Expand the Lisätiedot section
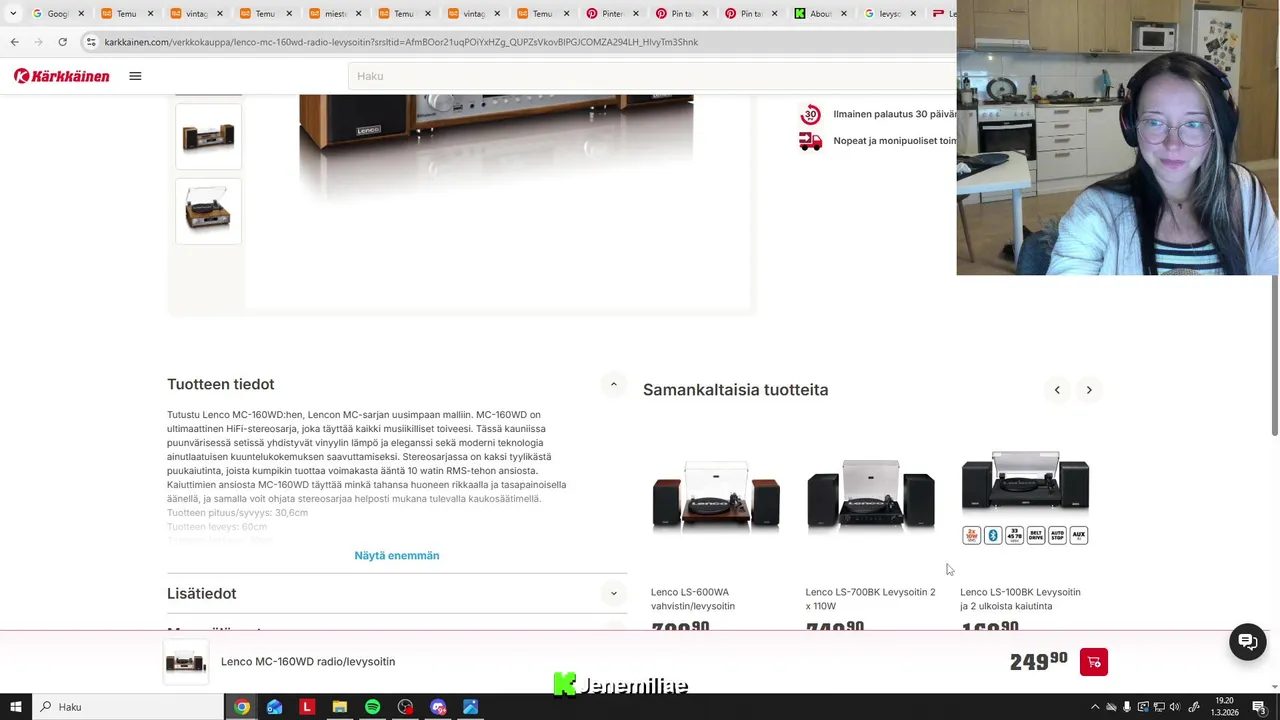Screen dimensions: 1280x720 [614, 593]
